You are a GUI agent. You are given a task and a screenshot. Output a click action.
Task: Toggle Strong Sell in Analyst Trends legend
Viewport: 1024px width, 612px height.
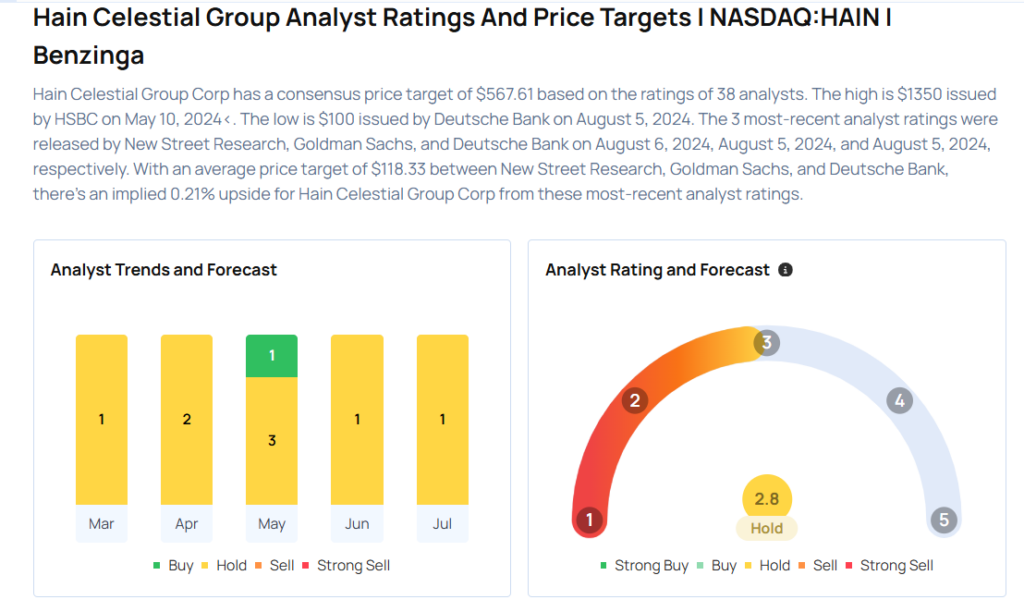346,566
